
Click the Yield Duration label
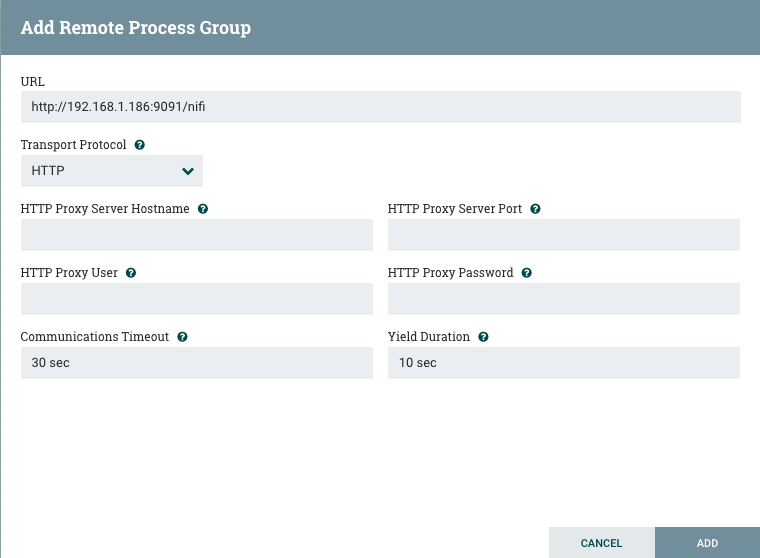coord(428,337)
